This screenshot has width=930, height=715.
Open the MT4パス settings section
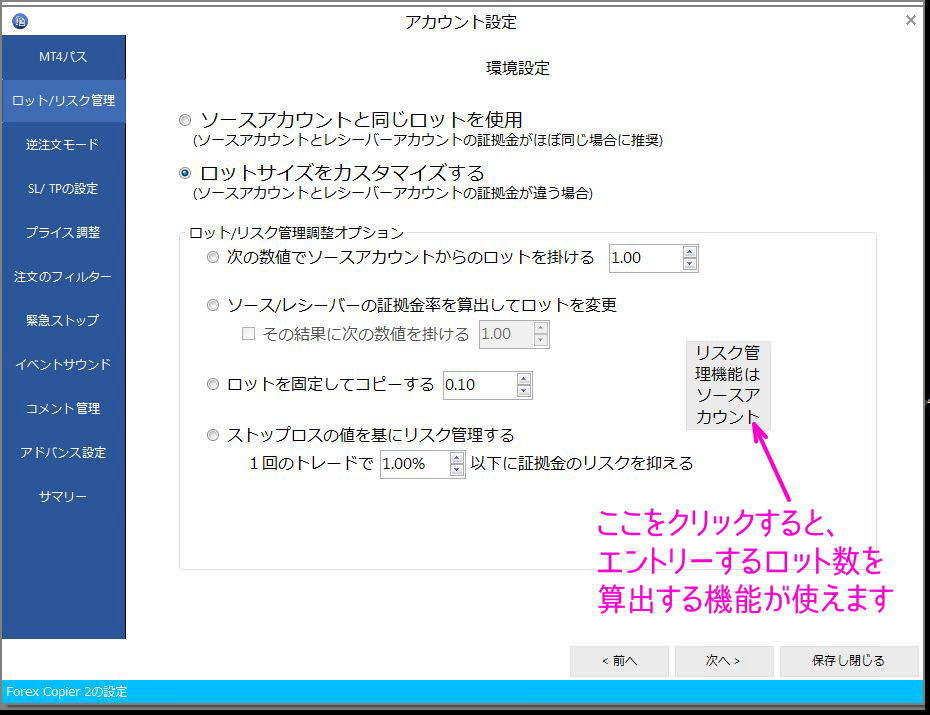coord(62,57)
